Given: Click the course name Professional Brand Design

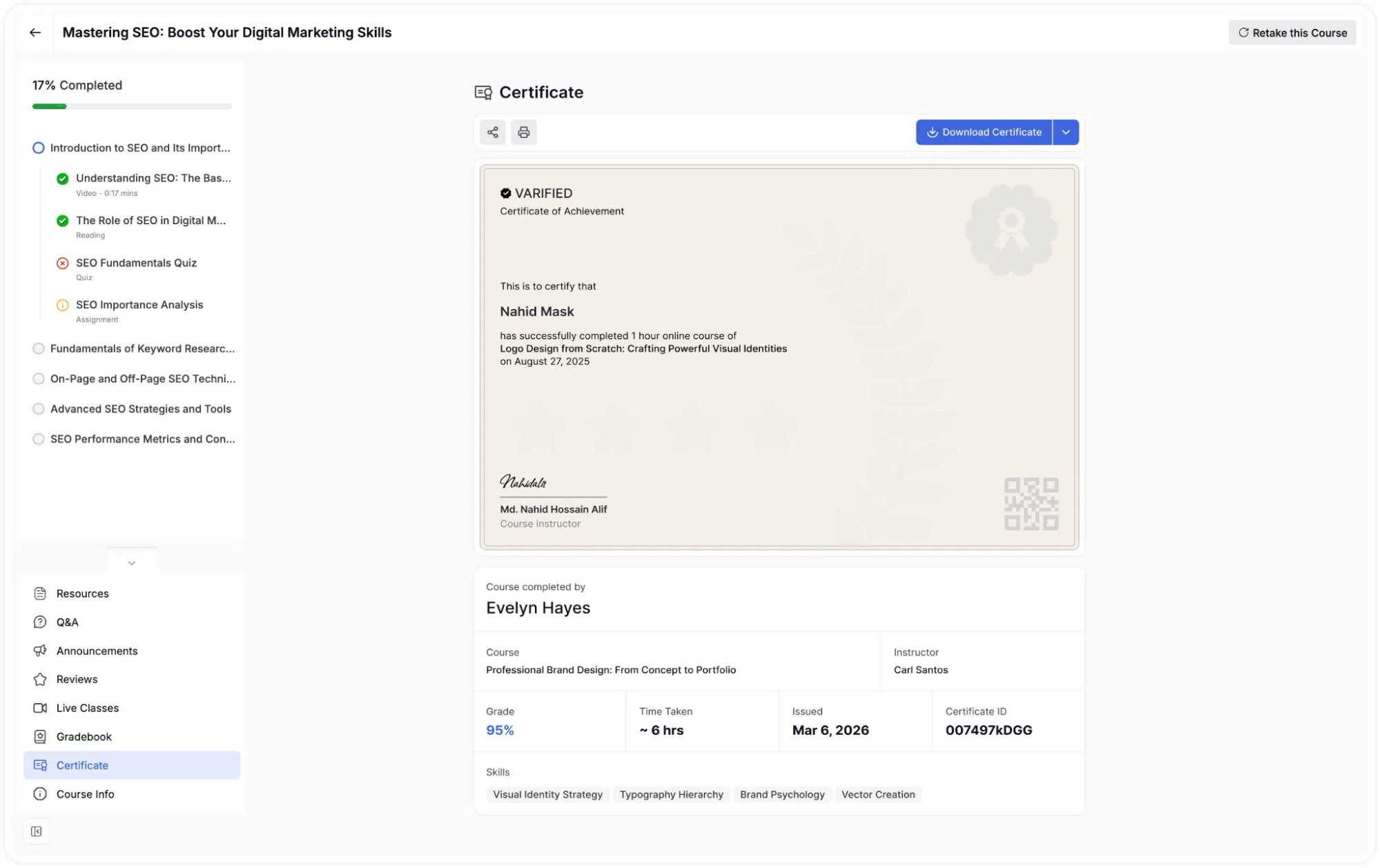Looking at the screenshot, I should tap(611, 670).
